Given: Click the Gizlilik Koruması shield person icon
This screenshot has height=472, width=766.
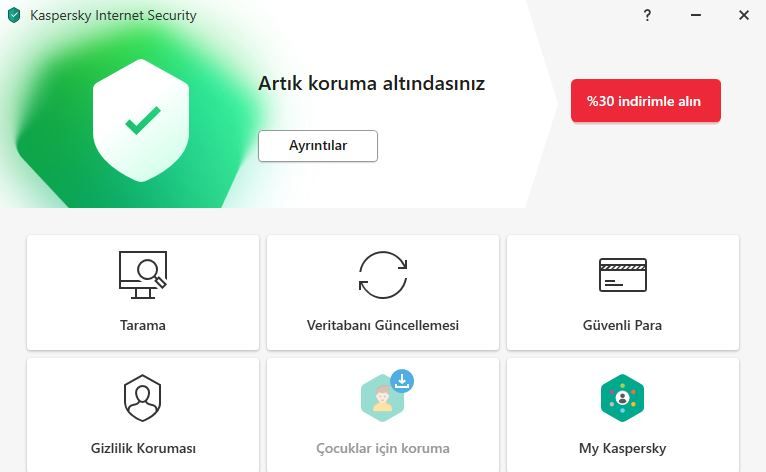Looking at the screenshot, I should (142, 398).
